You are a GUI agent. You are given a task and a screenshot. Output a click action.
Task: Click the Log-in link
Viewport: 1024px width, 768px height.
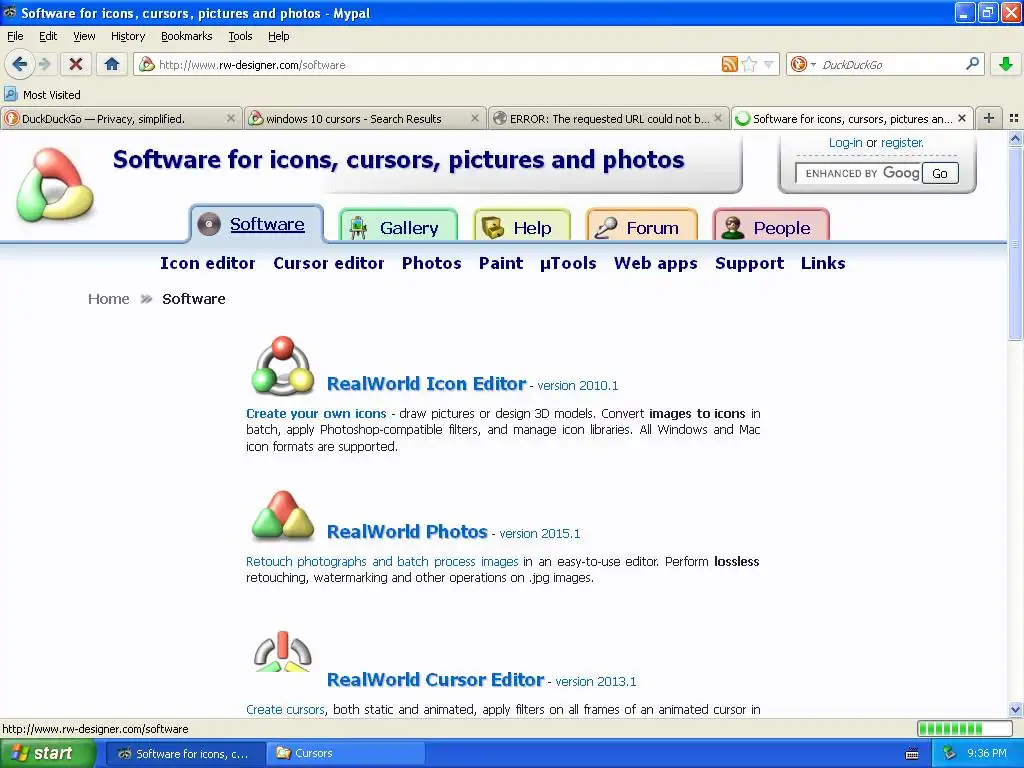coord(845,142)
